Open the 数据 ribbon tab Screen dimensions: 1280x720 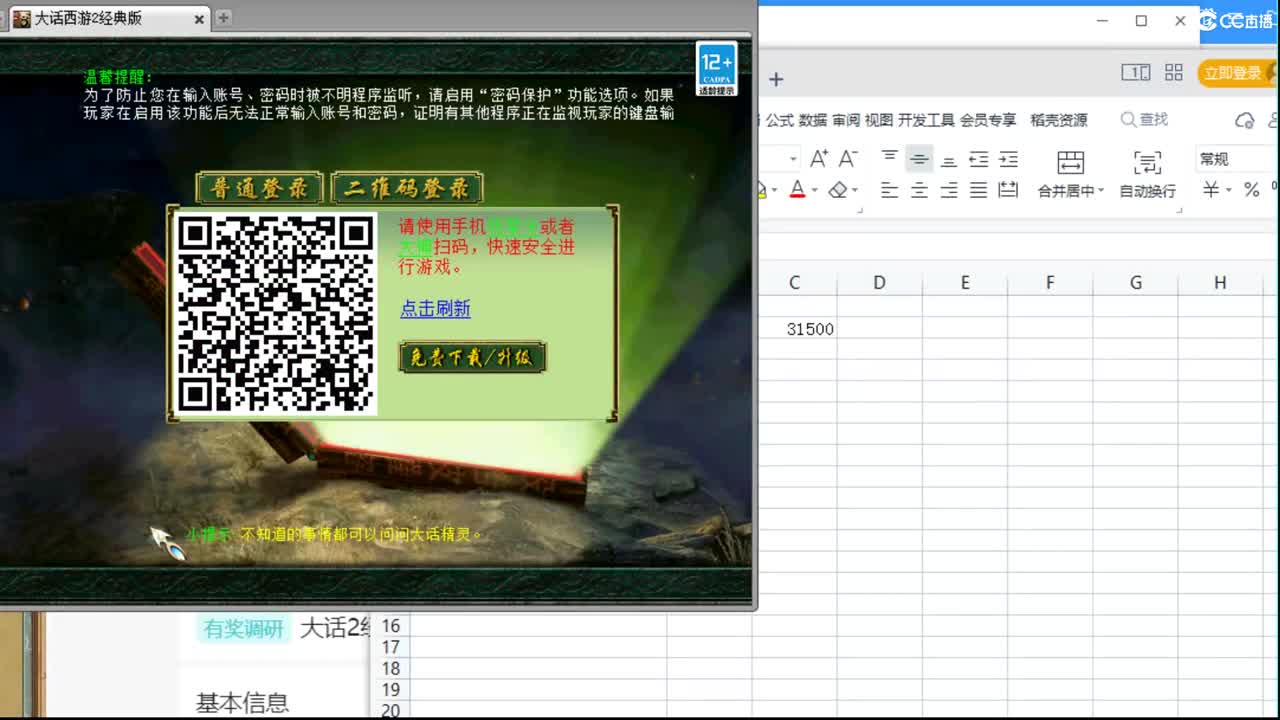pos(813,120)
